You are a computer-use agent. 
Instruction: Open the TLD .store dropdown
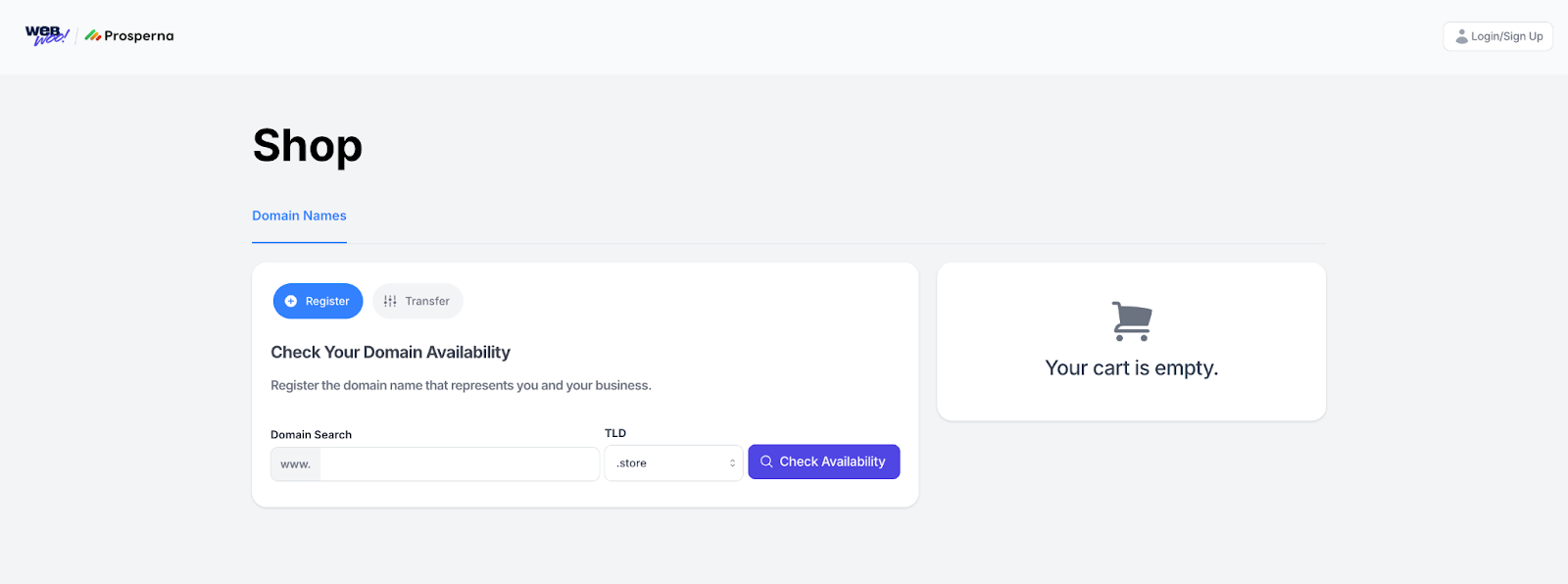pos(673,463)
